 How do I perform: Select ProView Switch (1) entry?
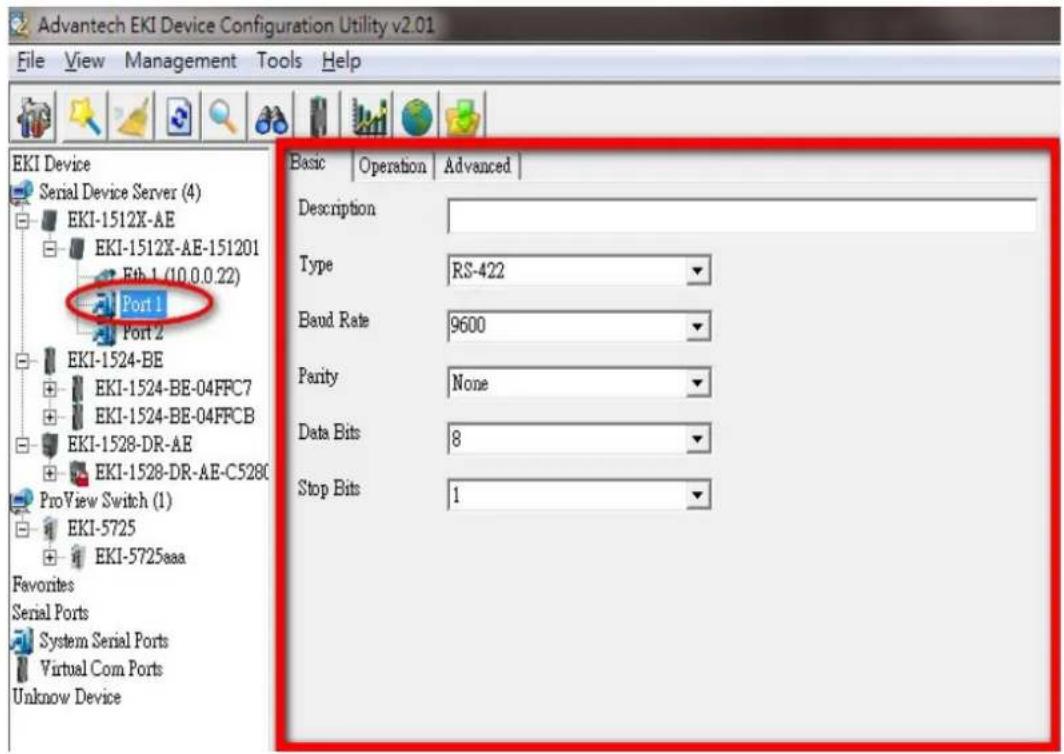click(105, 501)
